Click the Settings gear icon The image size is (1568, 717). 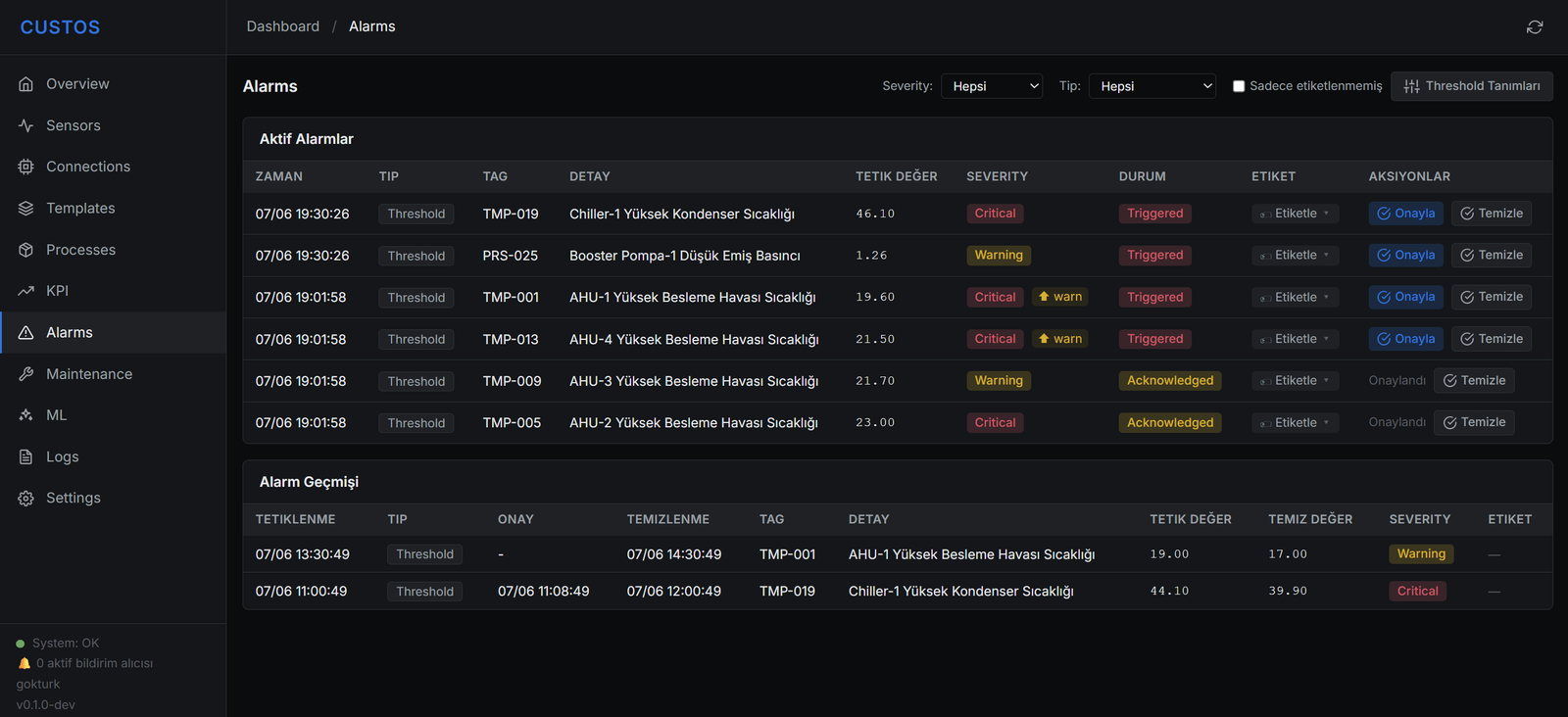coord(26,499)
